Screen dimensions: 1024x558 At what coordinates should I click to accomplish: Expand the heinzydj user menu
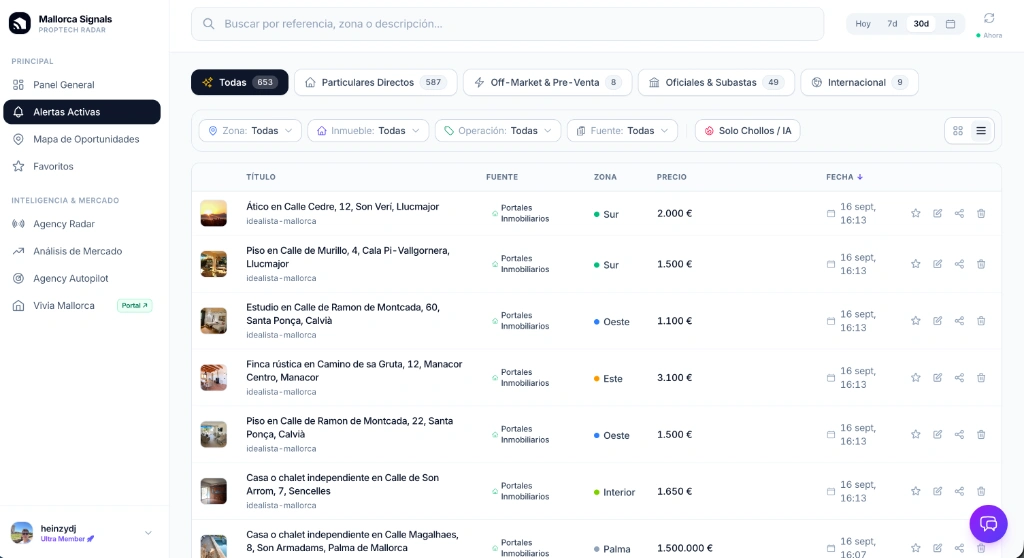click(x=148, y=533)
